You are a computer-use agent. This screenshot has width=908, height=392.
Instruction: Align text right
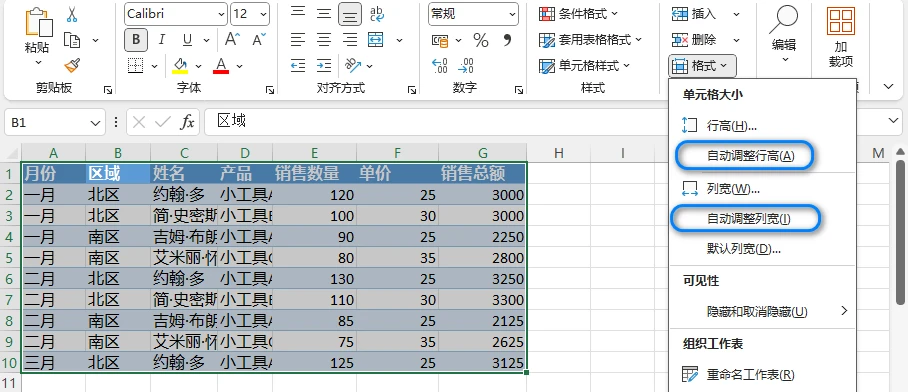coord(350,39)
